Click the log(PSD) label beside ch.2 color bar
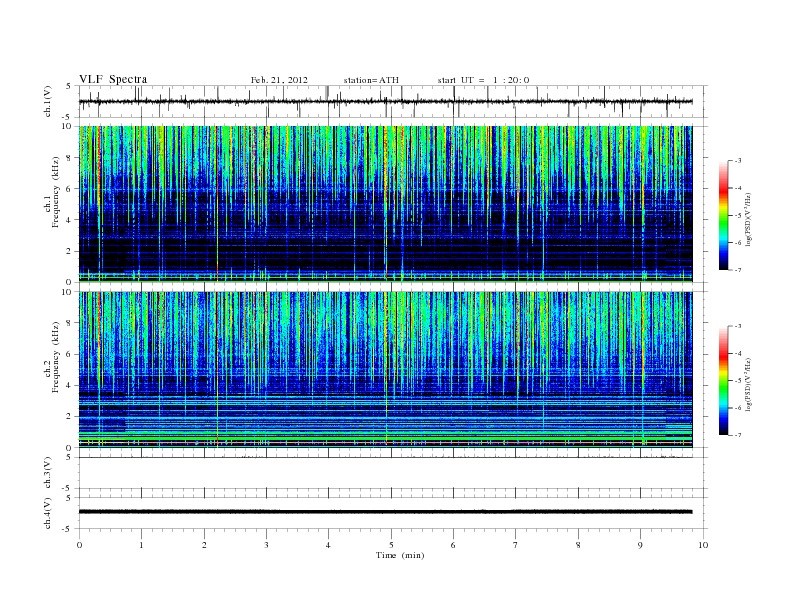This screenshot has height=612, width=792. point(748,384)
